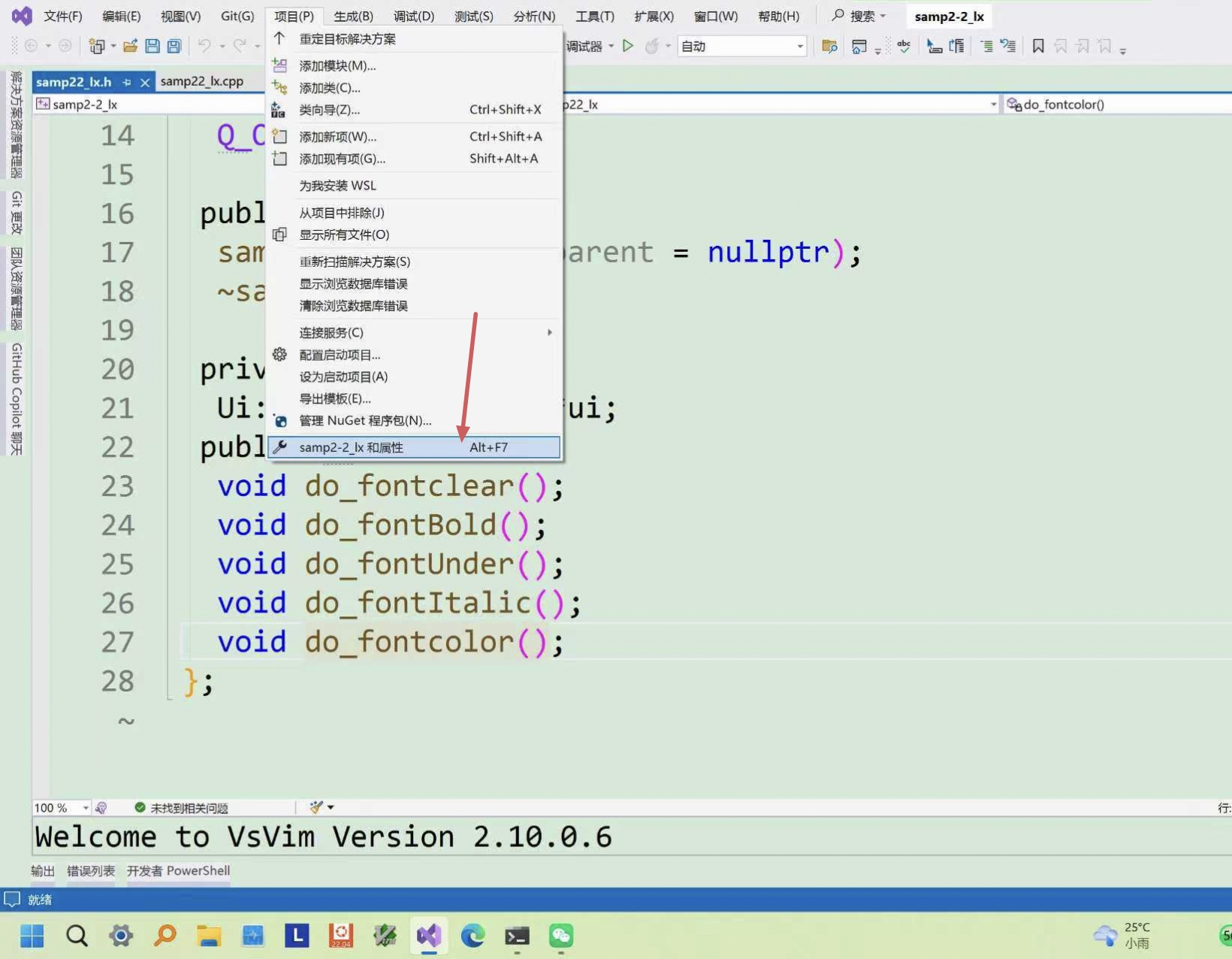Open a file with the folder icon
The height and width of the screenshot is (959, 1232).
pos(131,46)
